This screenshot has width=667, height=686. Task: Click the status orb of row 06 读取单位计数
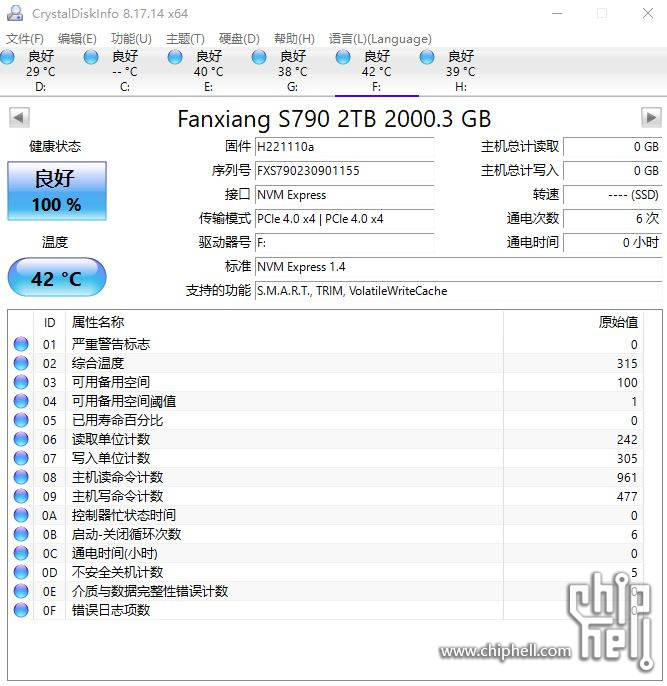(x=21, y=439)
